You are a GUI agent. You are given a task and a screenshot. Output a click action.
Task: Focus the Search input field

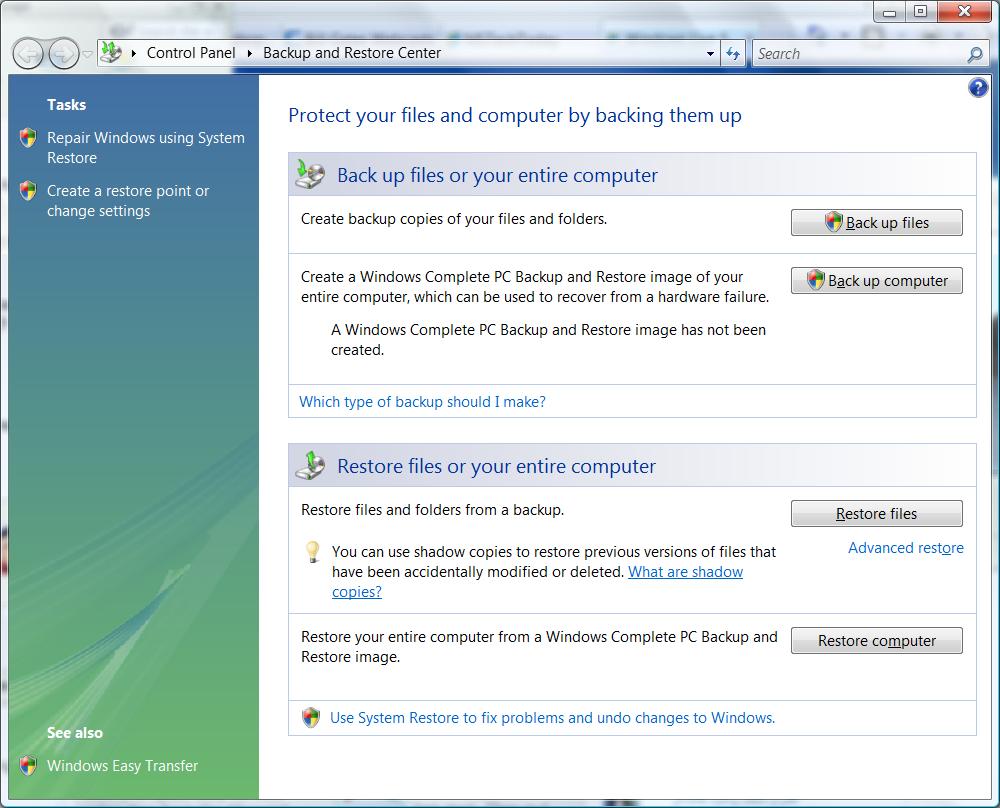pyautogui.click(x=860, y=54)
